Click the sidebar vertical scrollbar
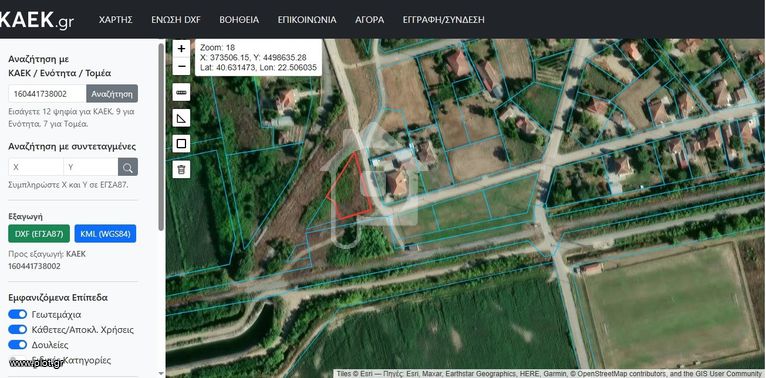Image resolution: width=766 pixels, height=378 pixels. tap(162, 137)
